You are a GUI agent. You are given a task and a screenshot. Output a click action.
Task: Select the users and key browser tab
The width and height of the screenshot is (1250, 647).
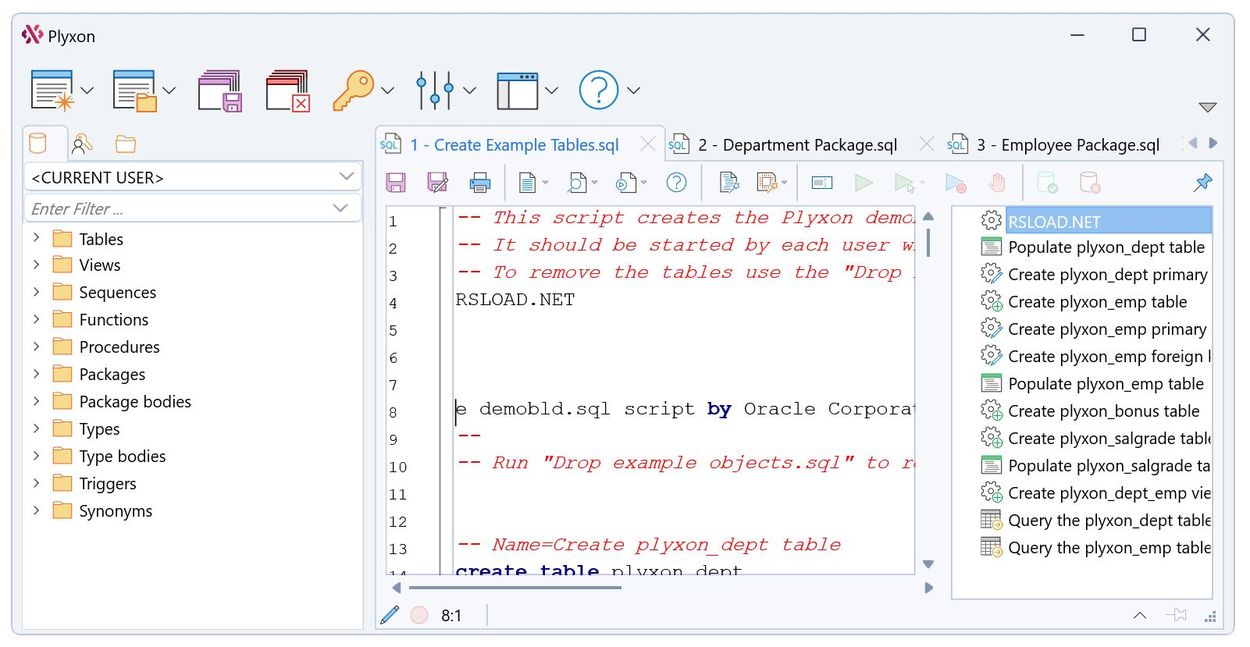click(x=82, y=144)
